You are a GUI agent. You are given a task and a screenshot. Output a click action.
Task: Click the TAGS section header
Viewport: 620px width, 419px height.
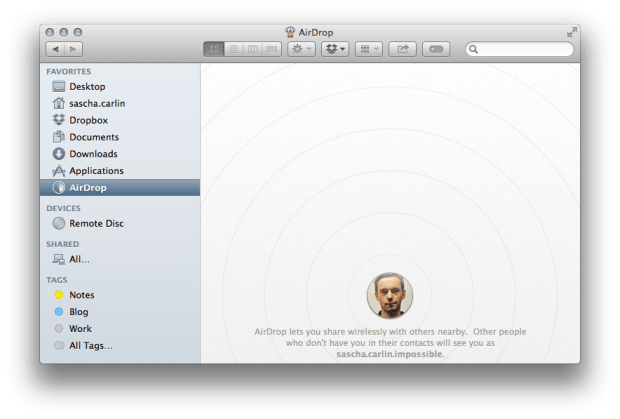click(x=57, y=280)
